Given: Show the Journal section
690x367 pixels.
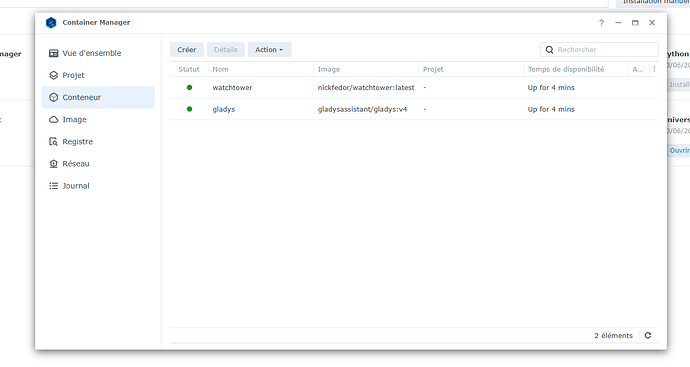Looking at the screenshot, I should point(98,186).
